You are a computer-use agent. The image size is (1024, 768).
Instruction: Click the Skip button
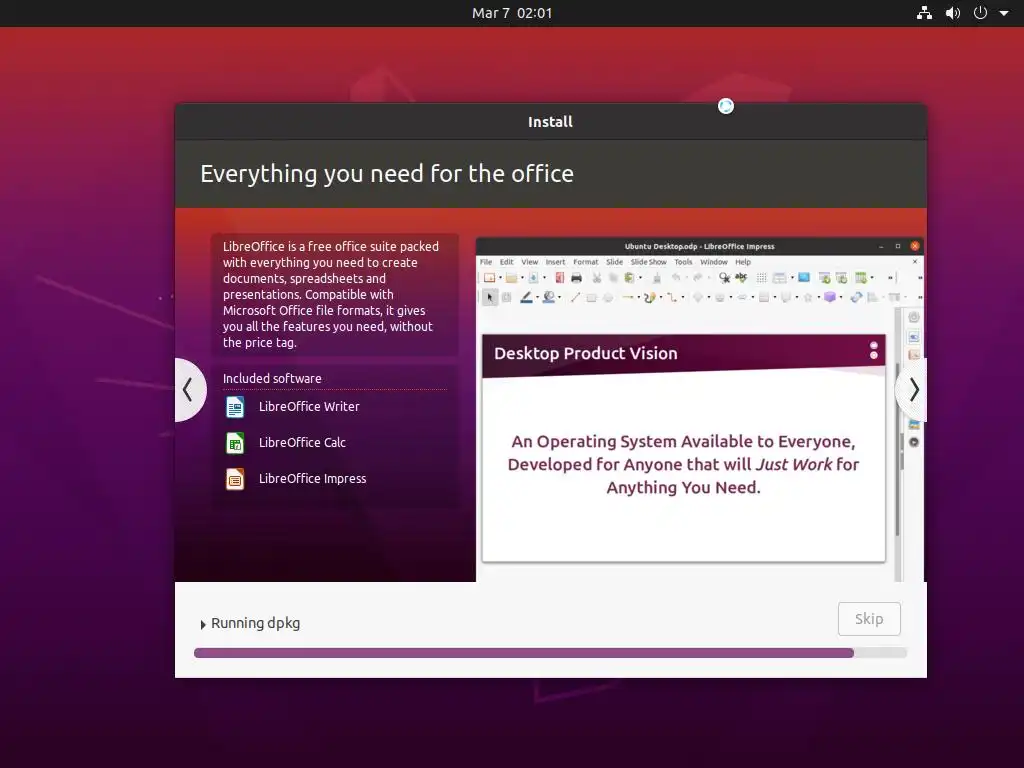point(869,618)
